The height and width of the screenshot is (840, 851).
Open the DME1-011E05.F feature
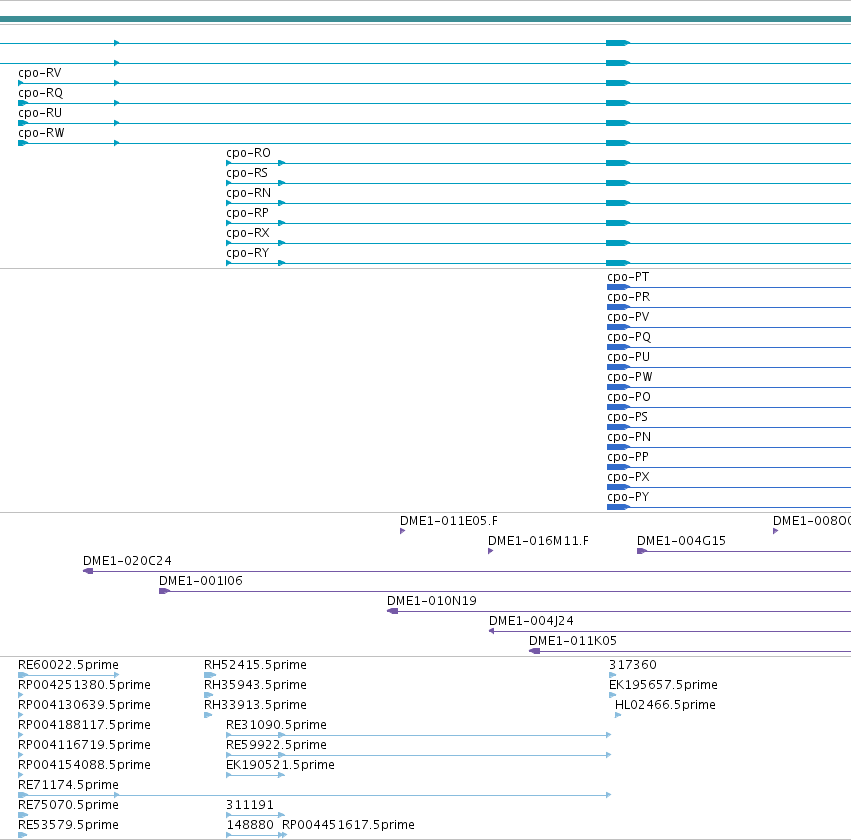pos(402,531)
